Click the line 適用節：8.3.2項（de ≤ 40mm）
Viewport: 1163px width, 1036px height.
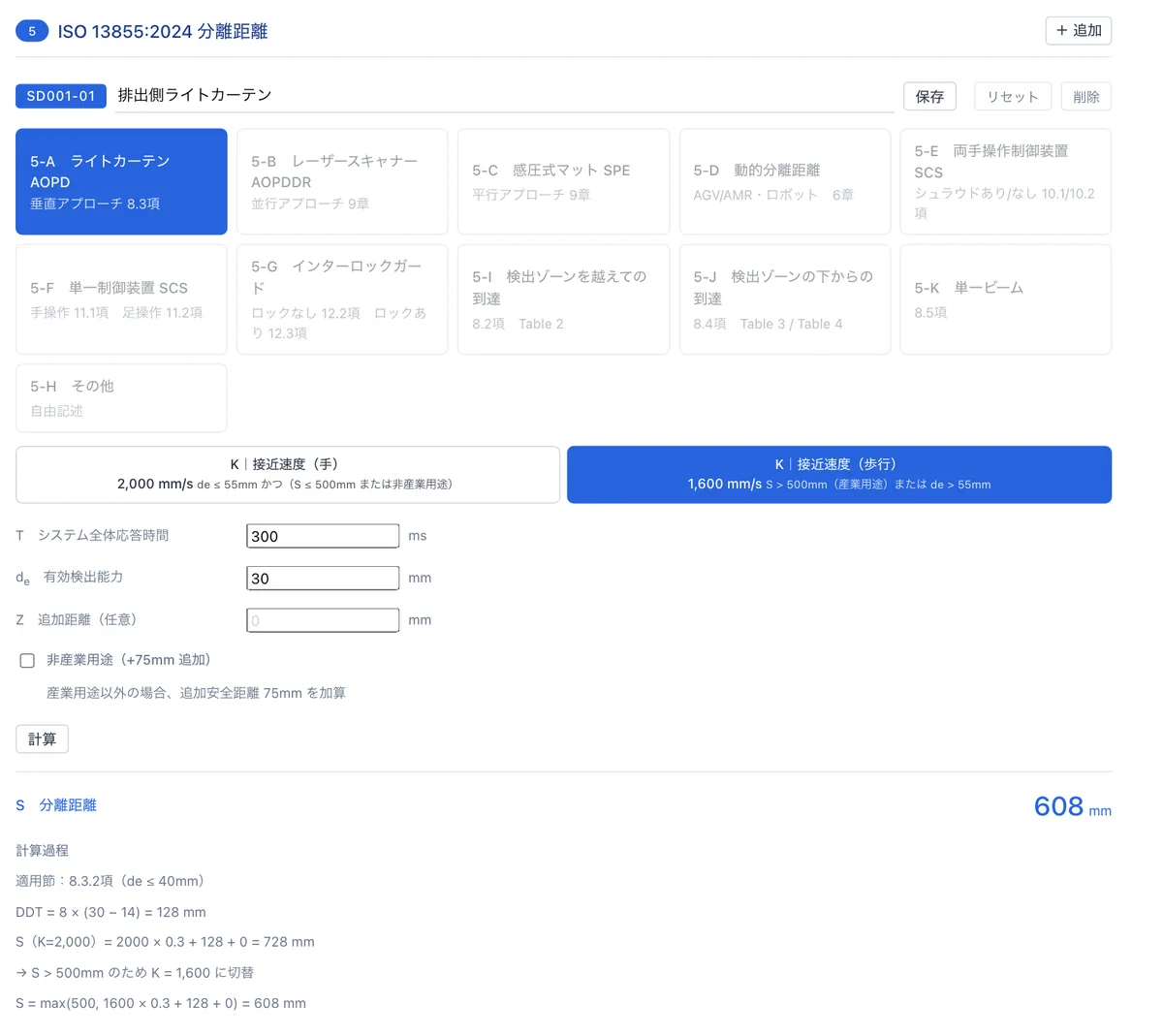111,881
